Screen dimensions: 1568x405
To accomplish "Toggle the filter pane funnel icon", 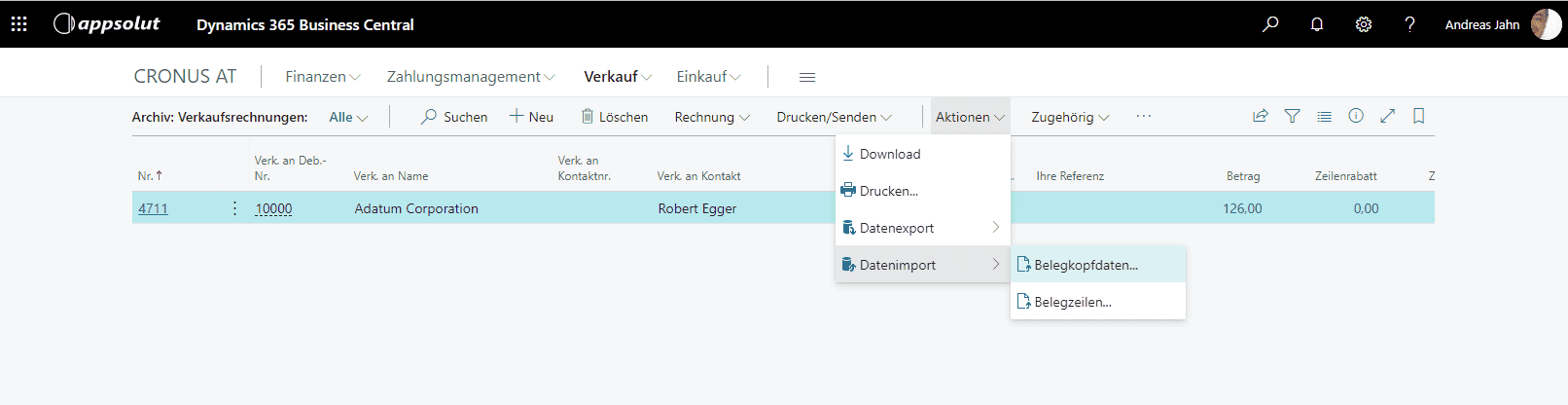I will coord(1292,116).
